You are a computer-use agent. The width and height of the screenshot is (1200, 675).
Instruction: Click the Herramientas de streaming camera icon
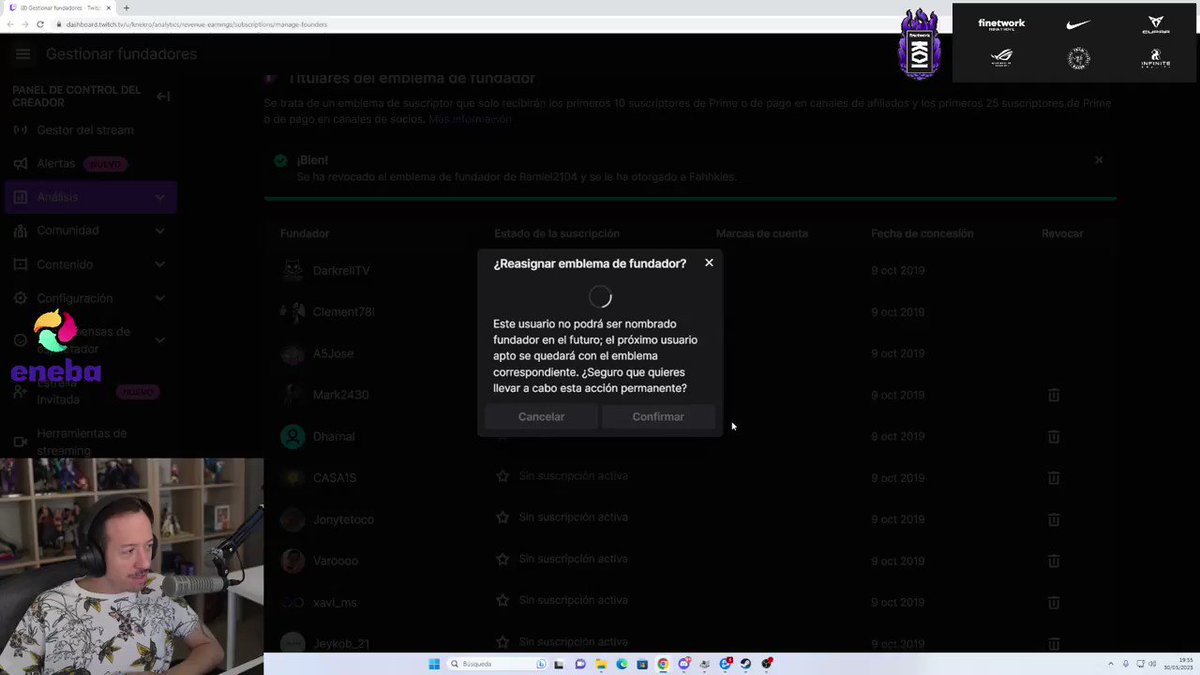click(20, 442)
